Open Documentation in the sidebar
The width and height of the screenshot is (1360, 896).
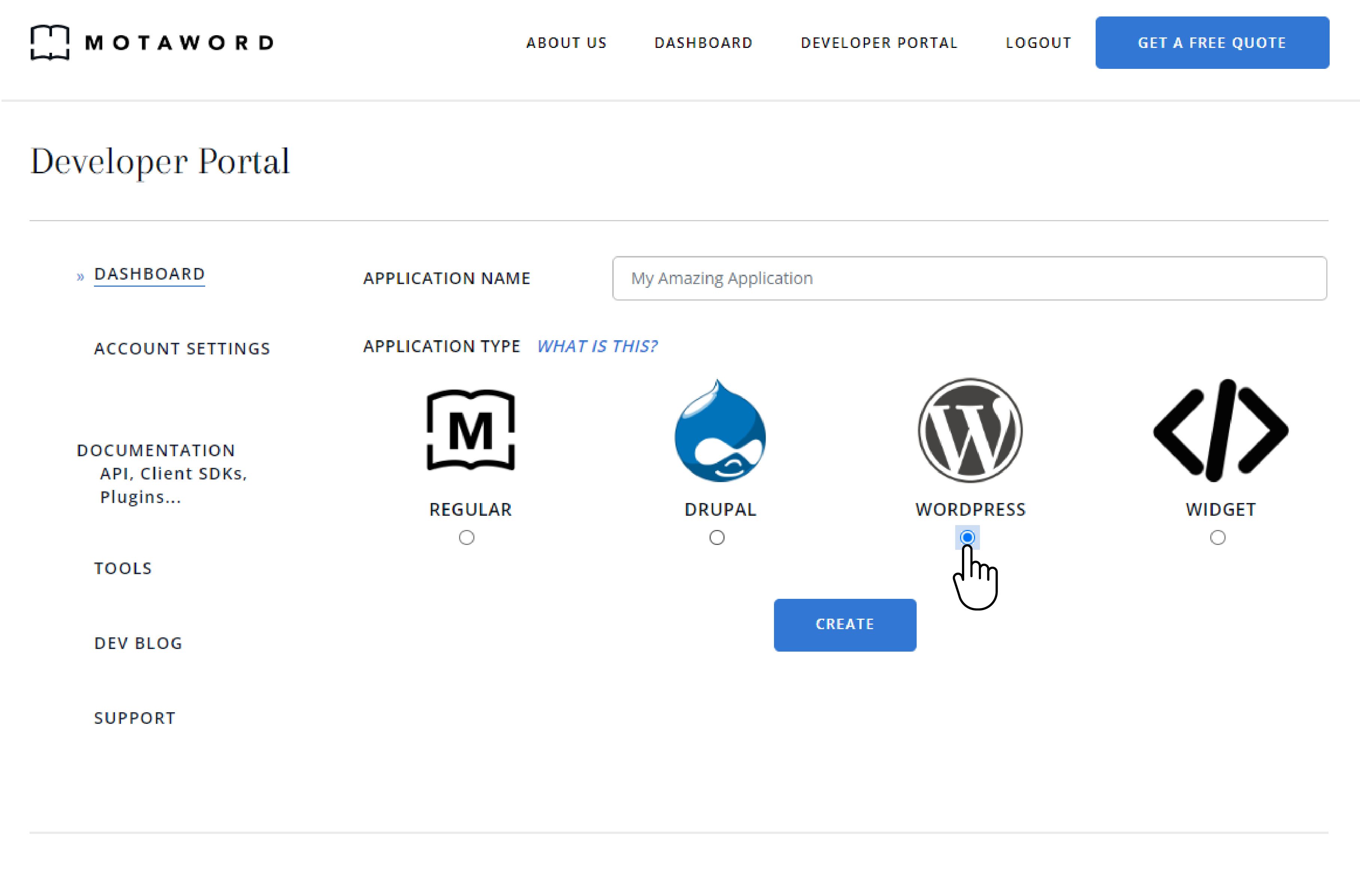tap(155, 450)
